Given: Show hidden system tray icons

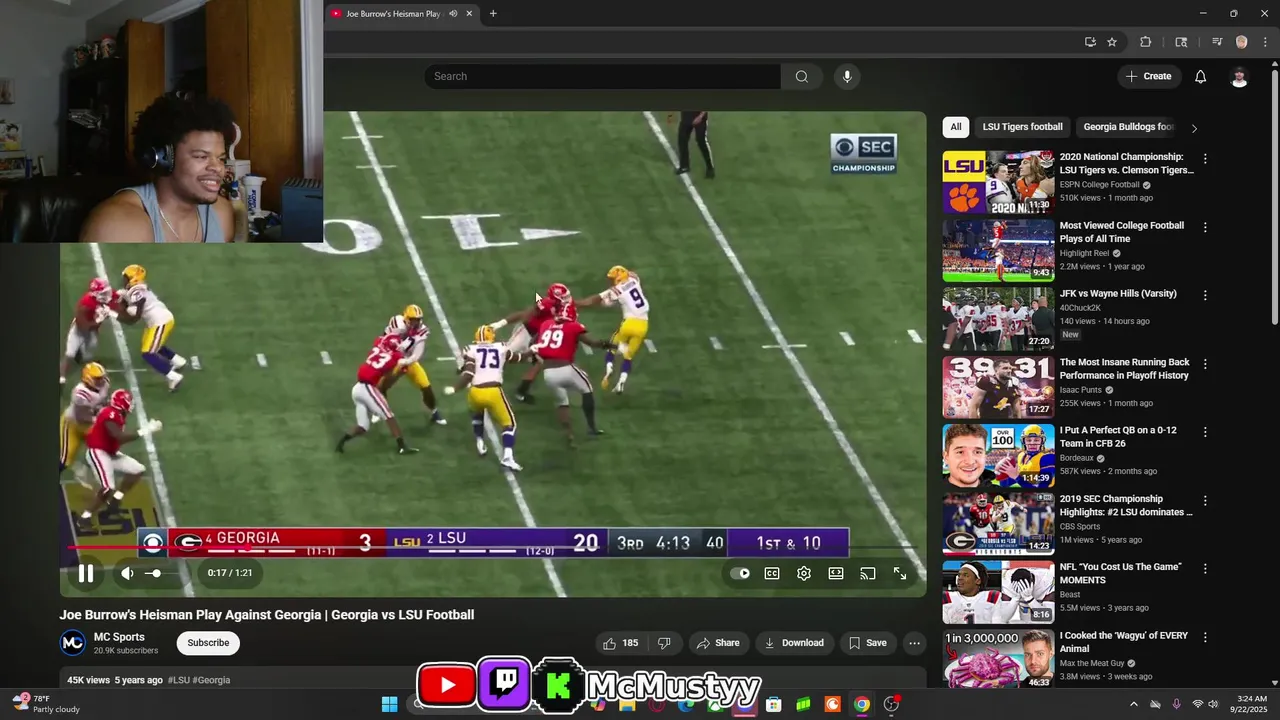Looking at the screenshot, I should (1134, 704).
